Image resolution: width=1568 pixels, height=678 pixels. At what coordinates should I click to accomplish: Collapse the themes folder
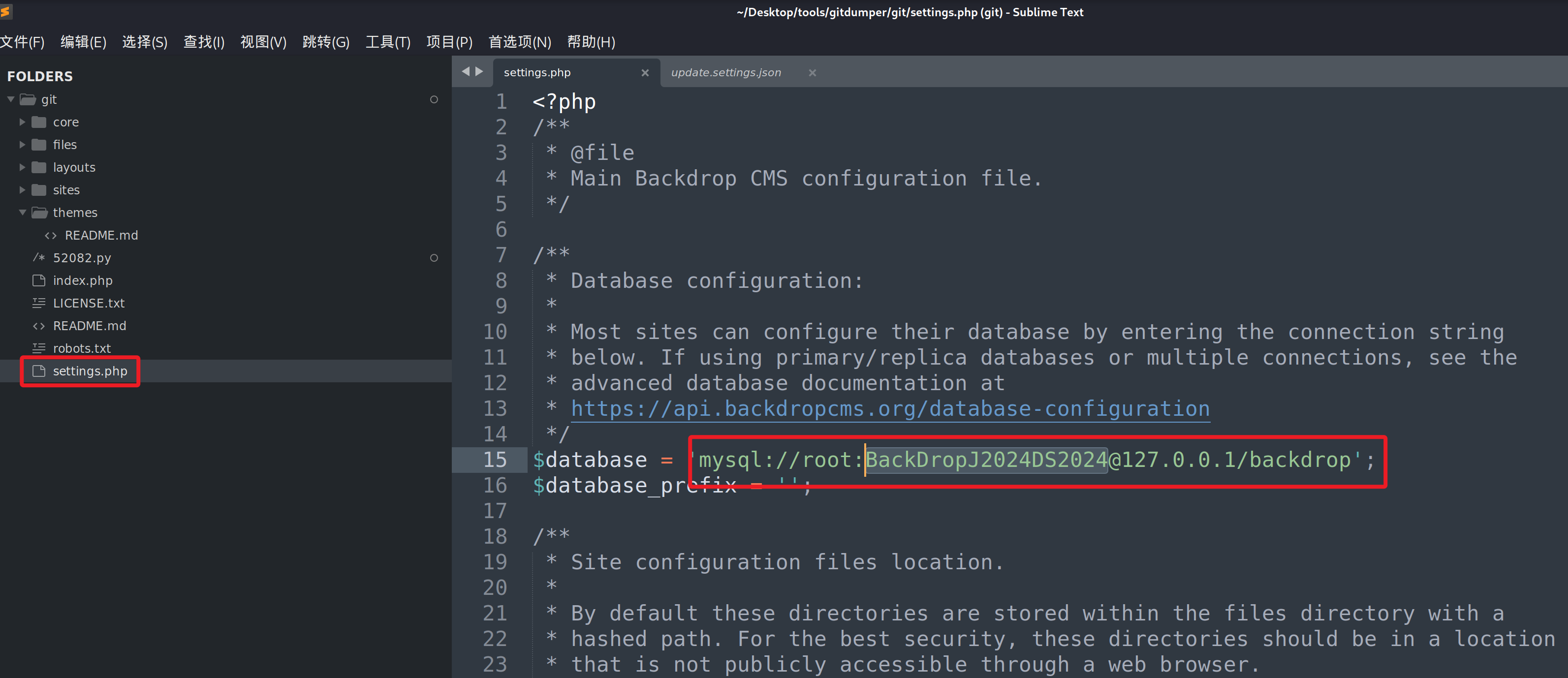23,213
